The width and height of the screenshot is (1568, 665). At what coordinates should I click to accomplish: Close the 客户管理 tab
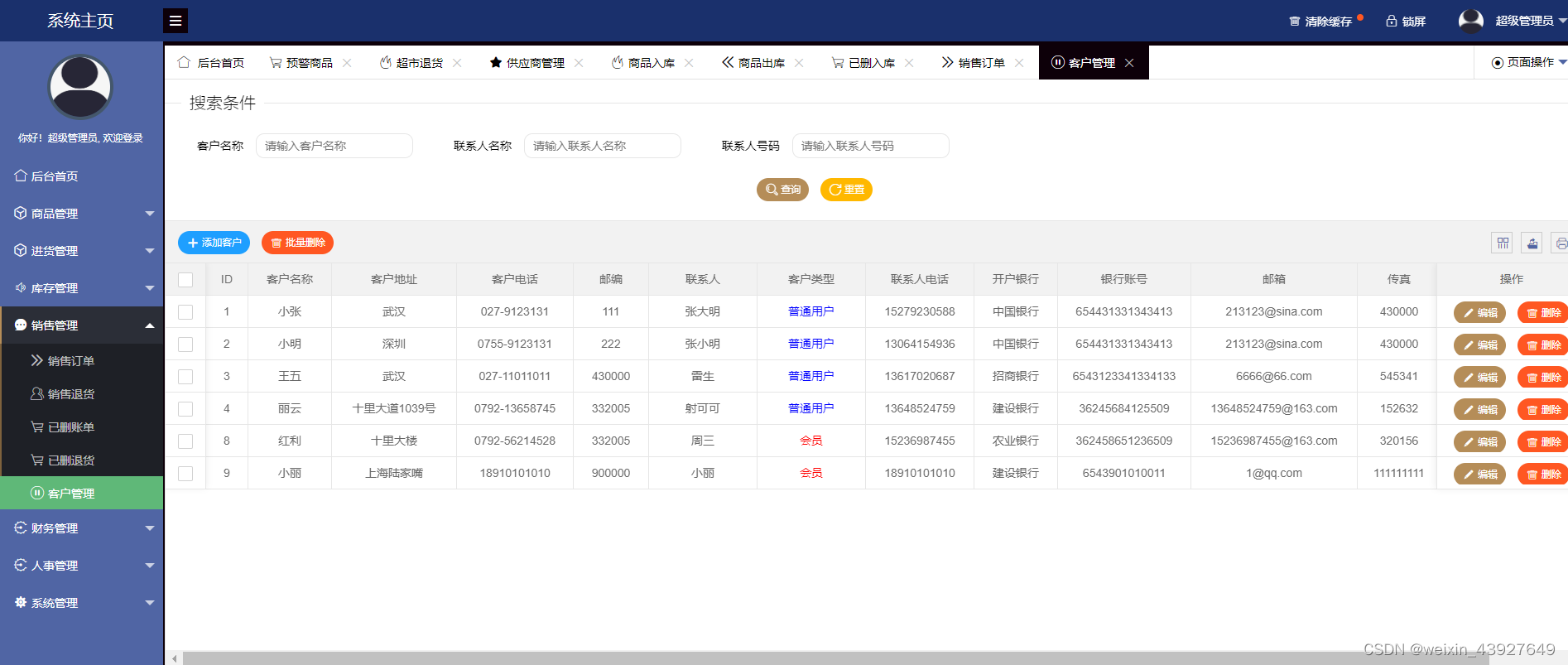(x=1129, y=63)
